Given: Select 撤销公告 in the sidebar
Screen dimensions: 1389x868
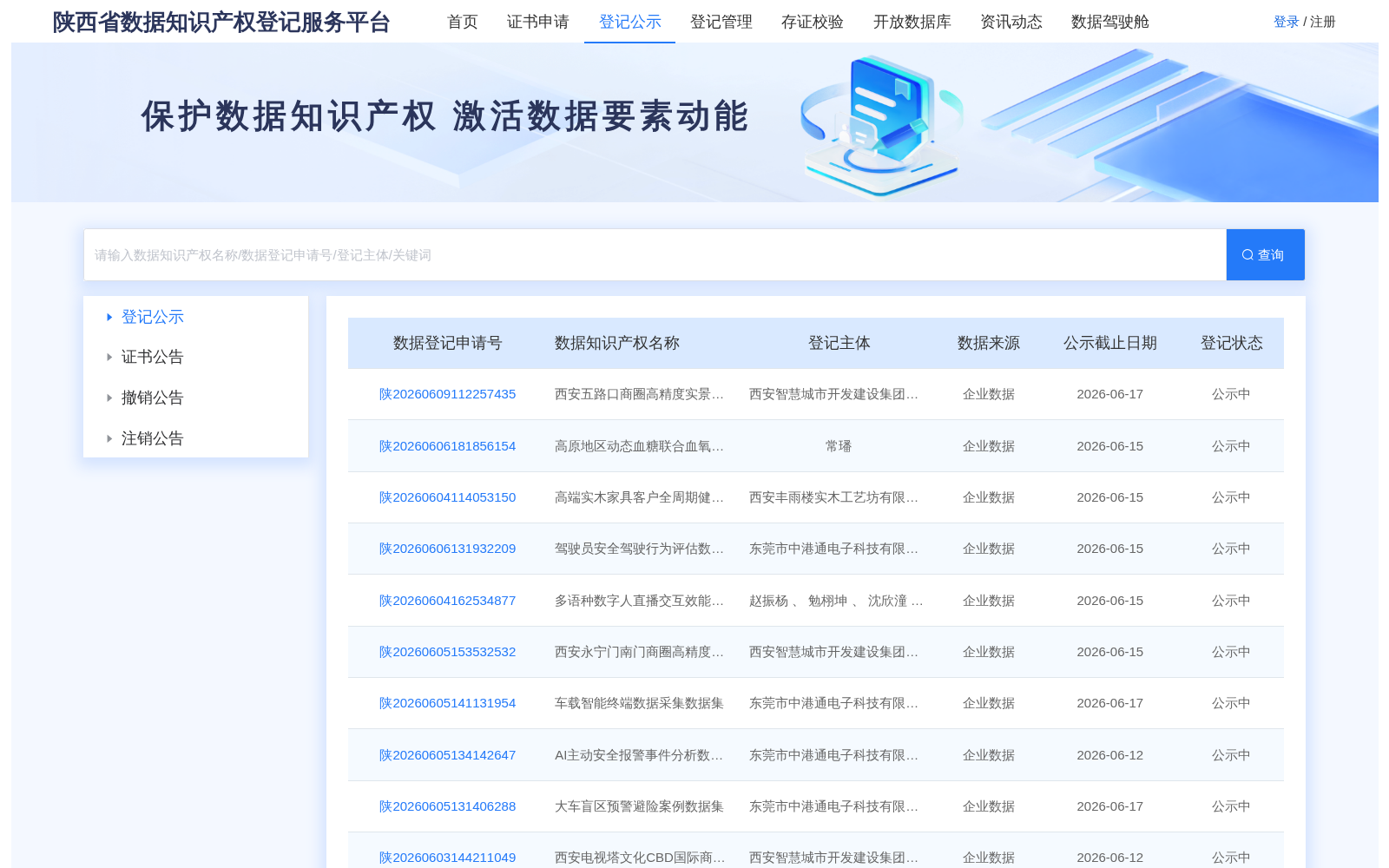Looking at the screenshot, I should tap(153, 398).
